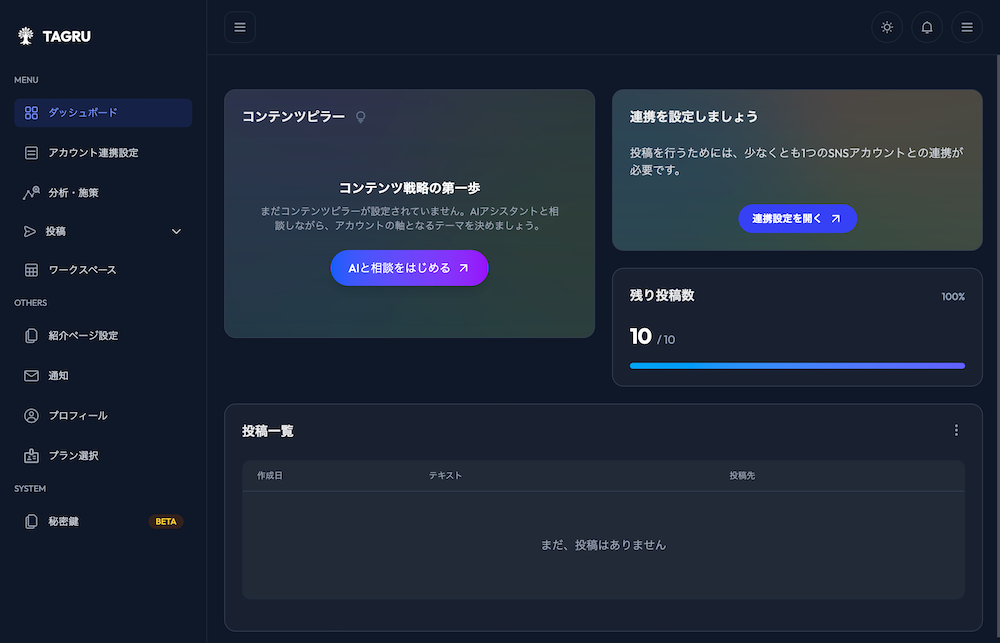This screenshot has width=1000, height=643.
Task: Click the 残り投稿数 progress bar
Action: pos(797,366)
